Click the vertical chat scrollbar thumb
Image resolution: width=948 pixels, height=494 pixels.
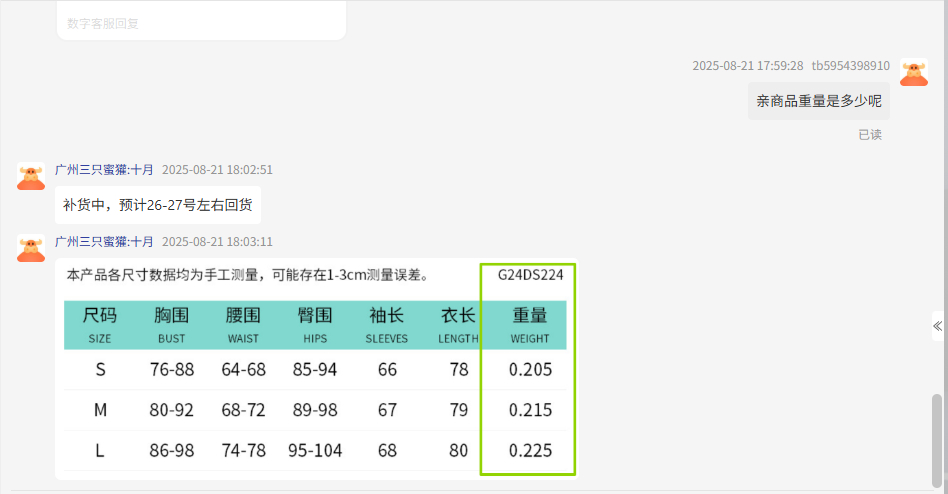click(936, 437)
